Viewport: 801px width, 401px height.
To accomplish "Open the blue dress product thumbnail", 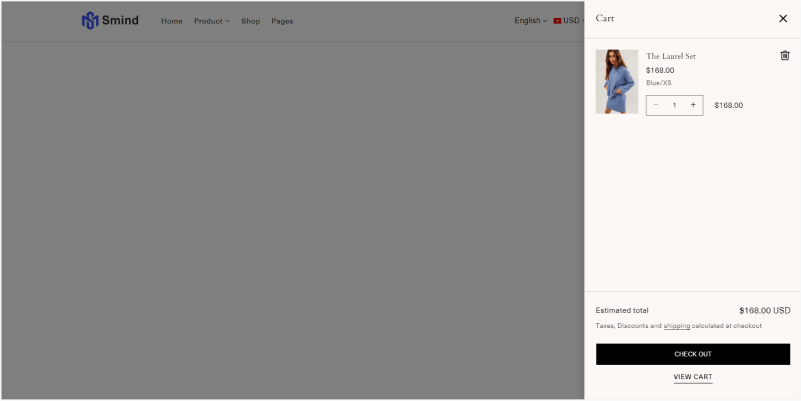I will (x=617, y=82).
